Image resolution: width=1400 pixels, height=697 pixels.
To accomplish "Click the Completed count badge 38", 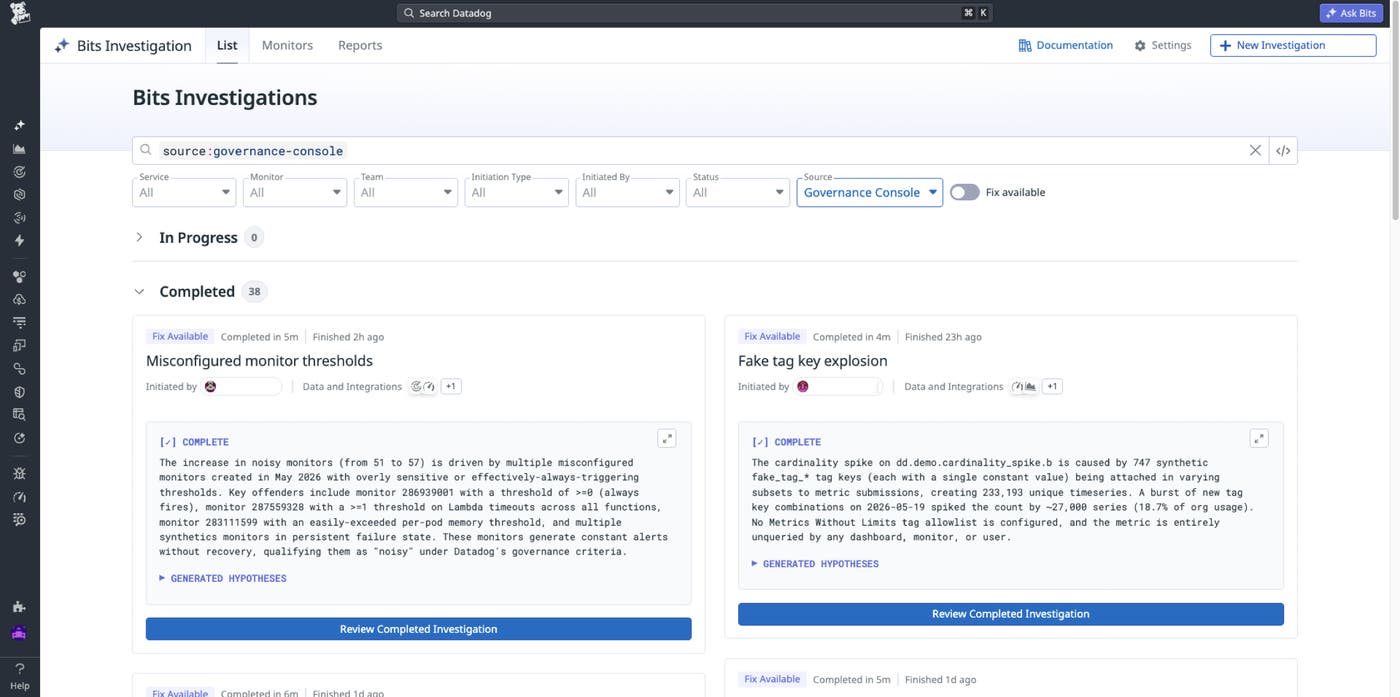I will (x=254, y=292).
